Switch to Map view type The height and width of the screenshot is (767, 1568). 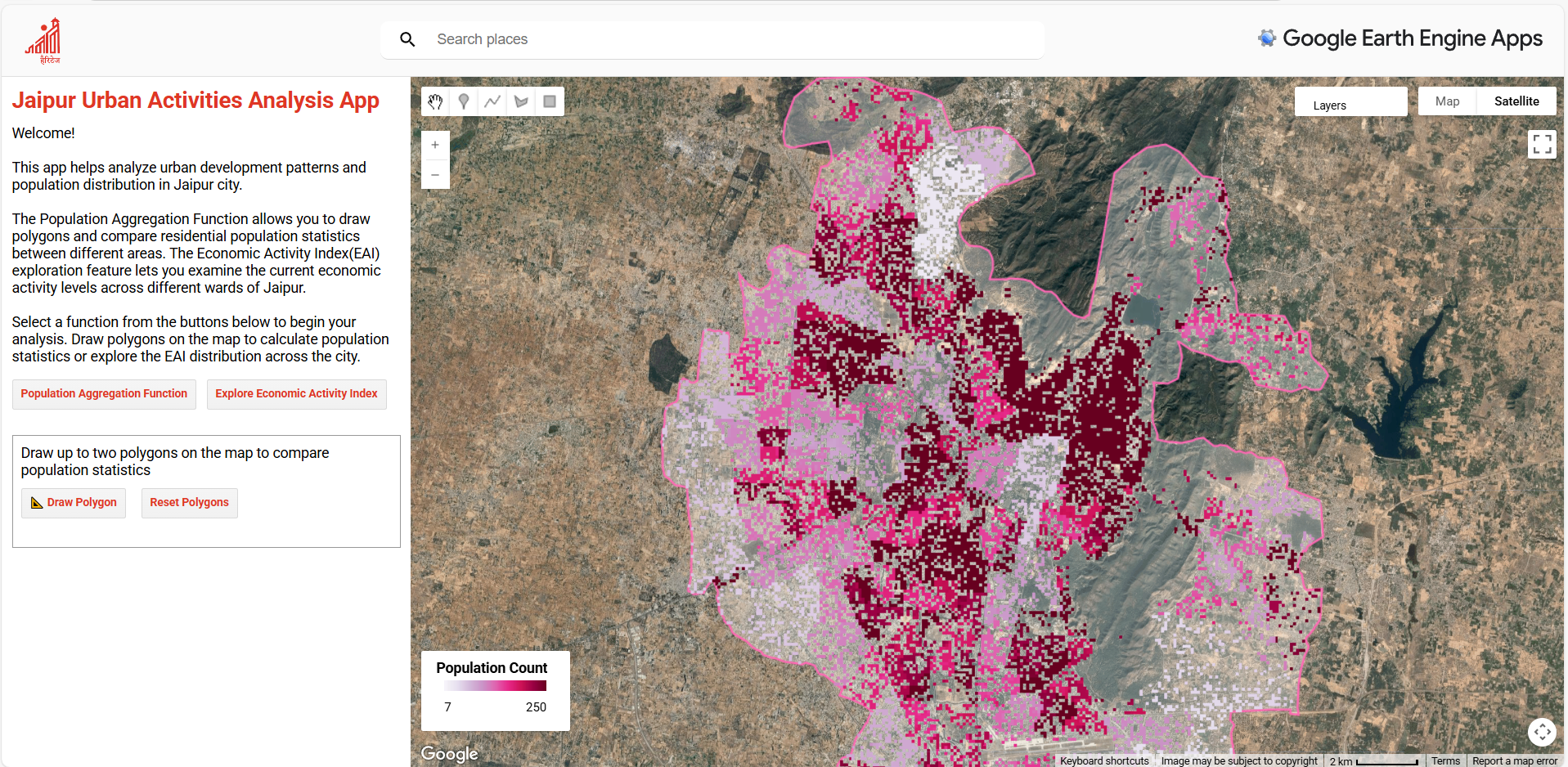(x=1447, y=101)
